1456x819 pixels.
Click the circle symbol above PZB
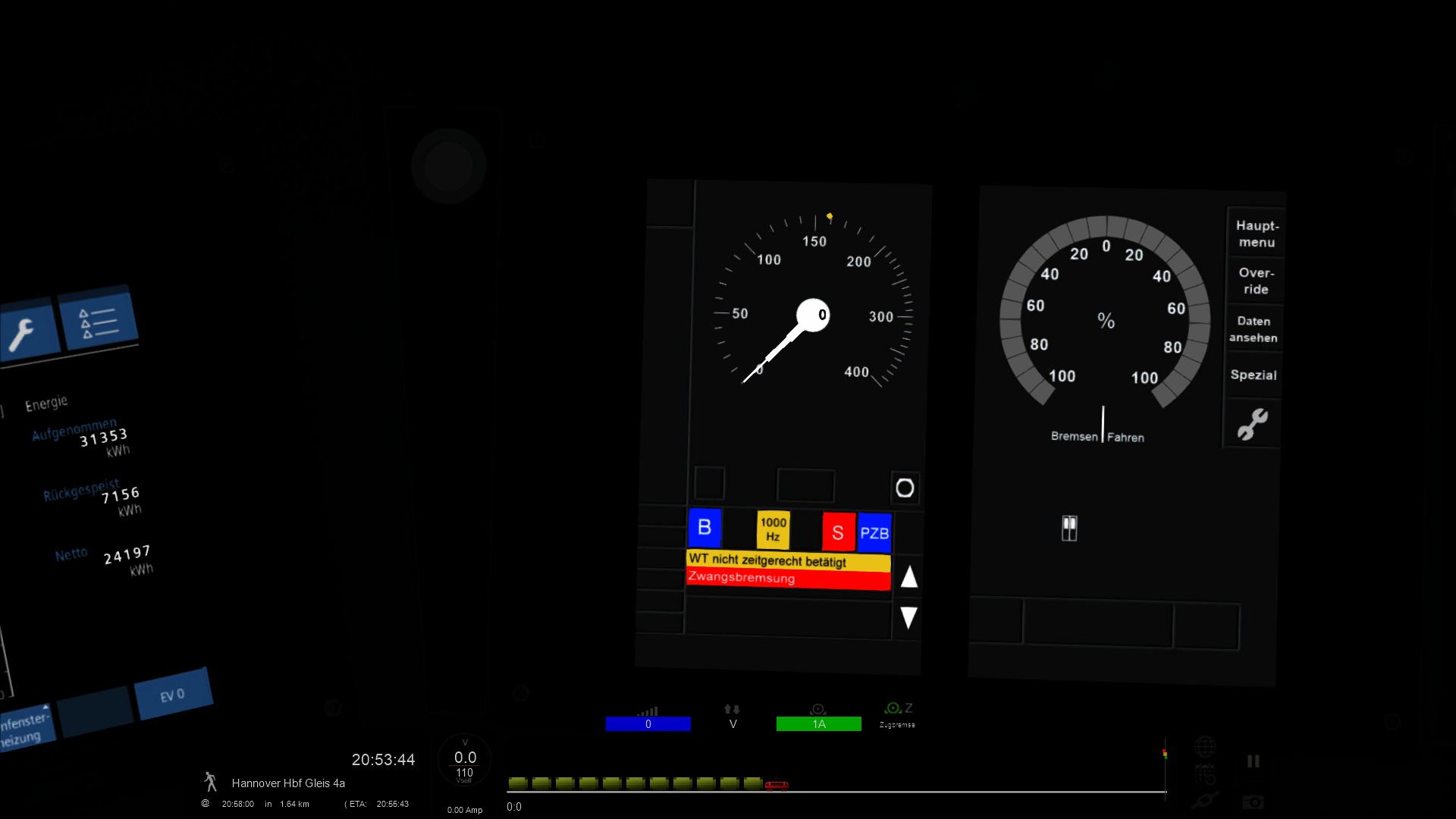[905, 488]
